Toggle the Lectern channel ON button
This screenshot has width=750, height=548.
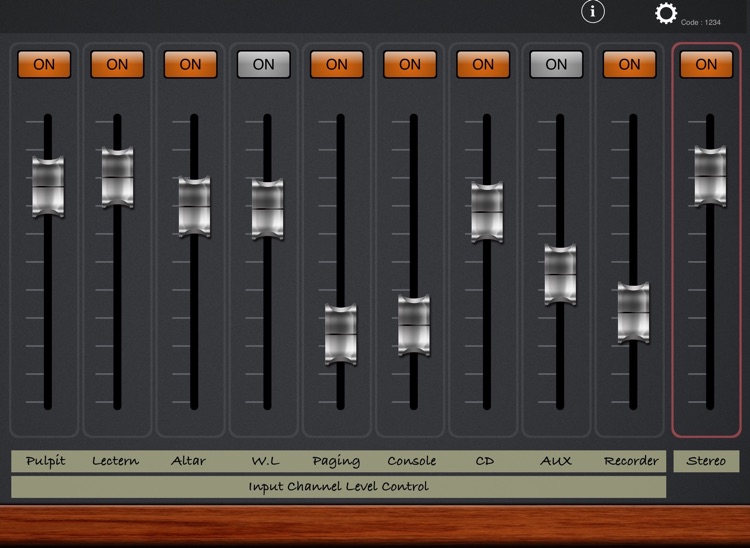coord(117,65)
